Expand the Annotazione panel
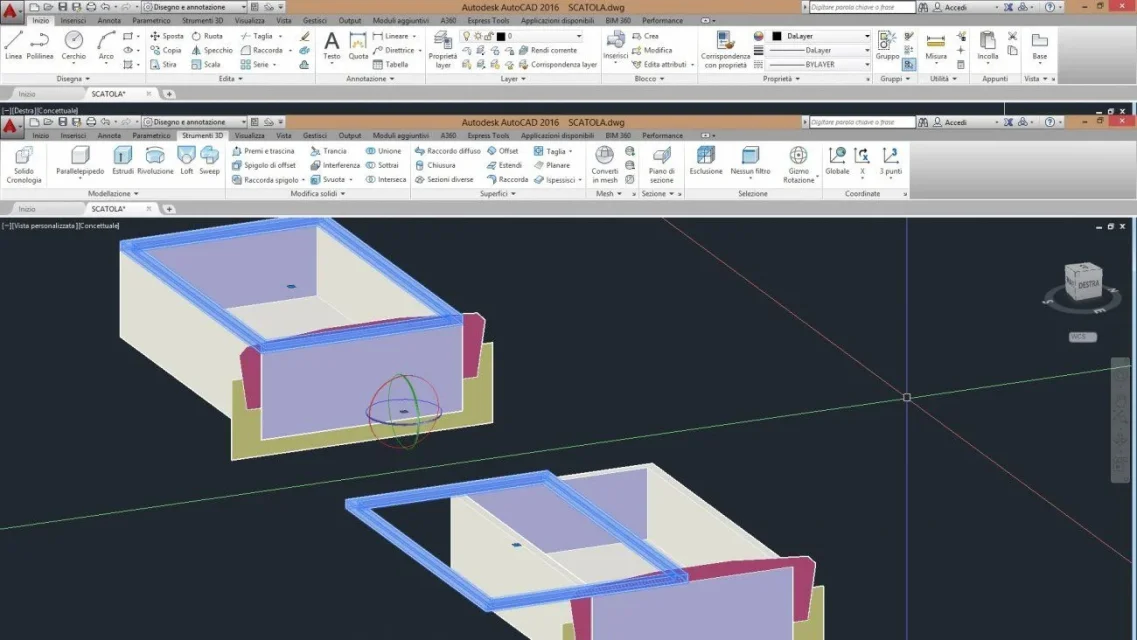The image size is (1137, 640). click(370, 79)
